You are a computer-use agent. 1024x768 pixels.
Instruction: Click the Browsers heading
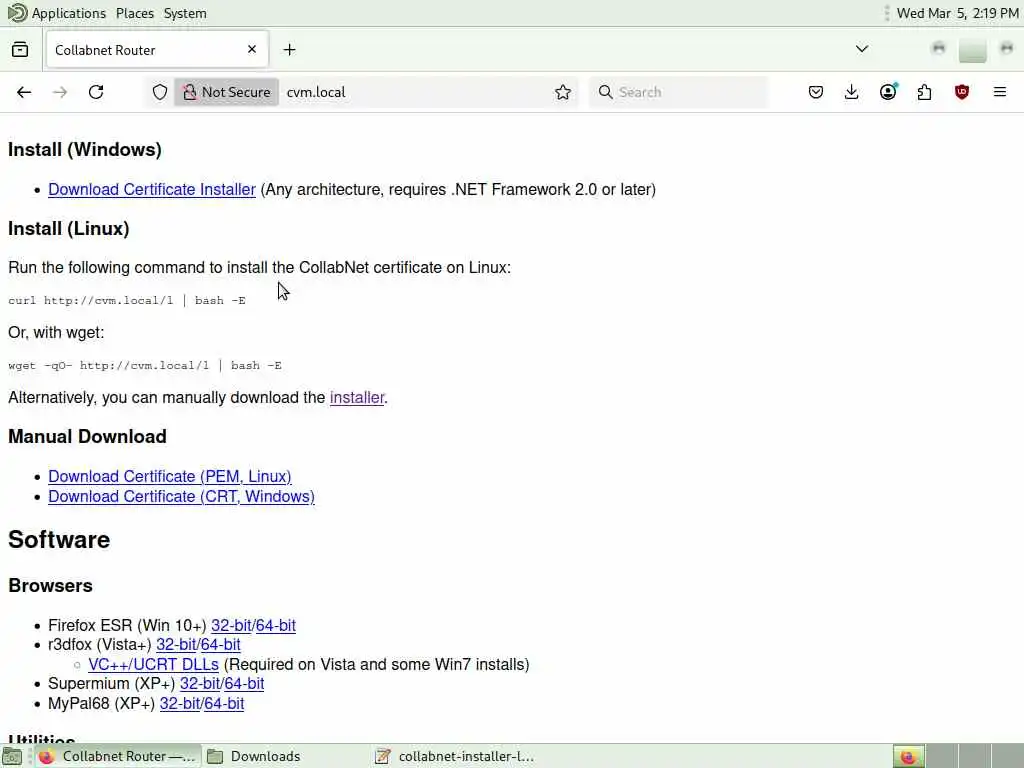pos(50,586)
